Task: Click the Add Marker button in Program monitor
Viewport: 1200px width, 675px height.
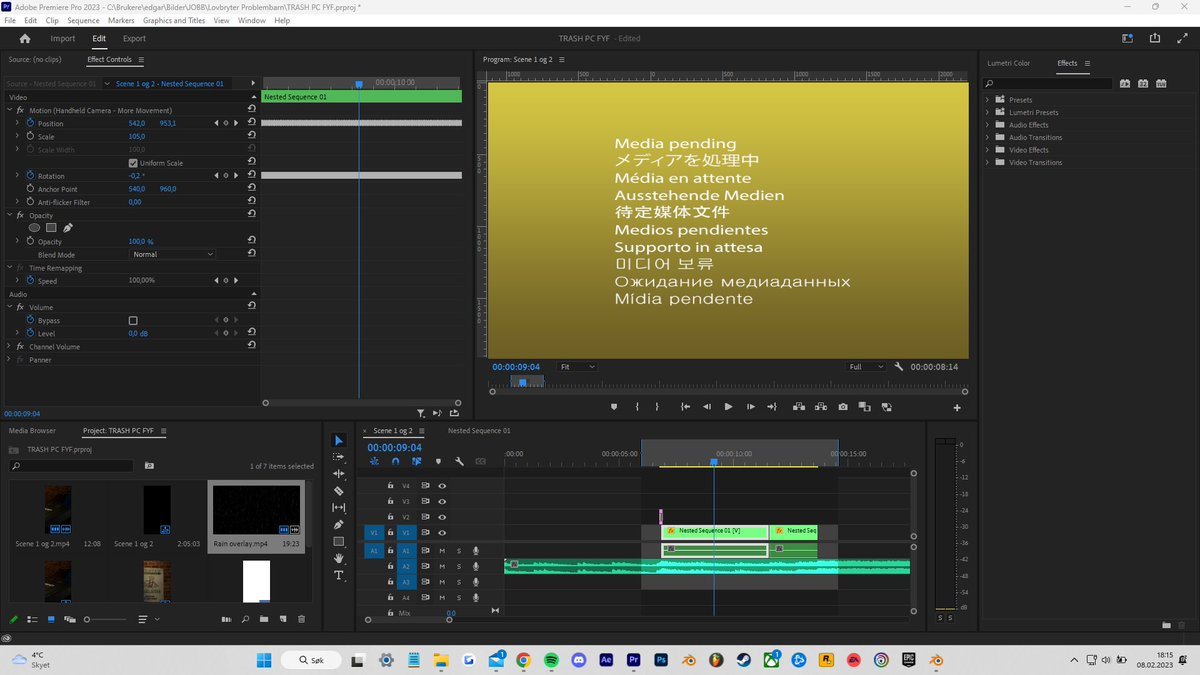Action: (x=614, y=407)
